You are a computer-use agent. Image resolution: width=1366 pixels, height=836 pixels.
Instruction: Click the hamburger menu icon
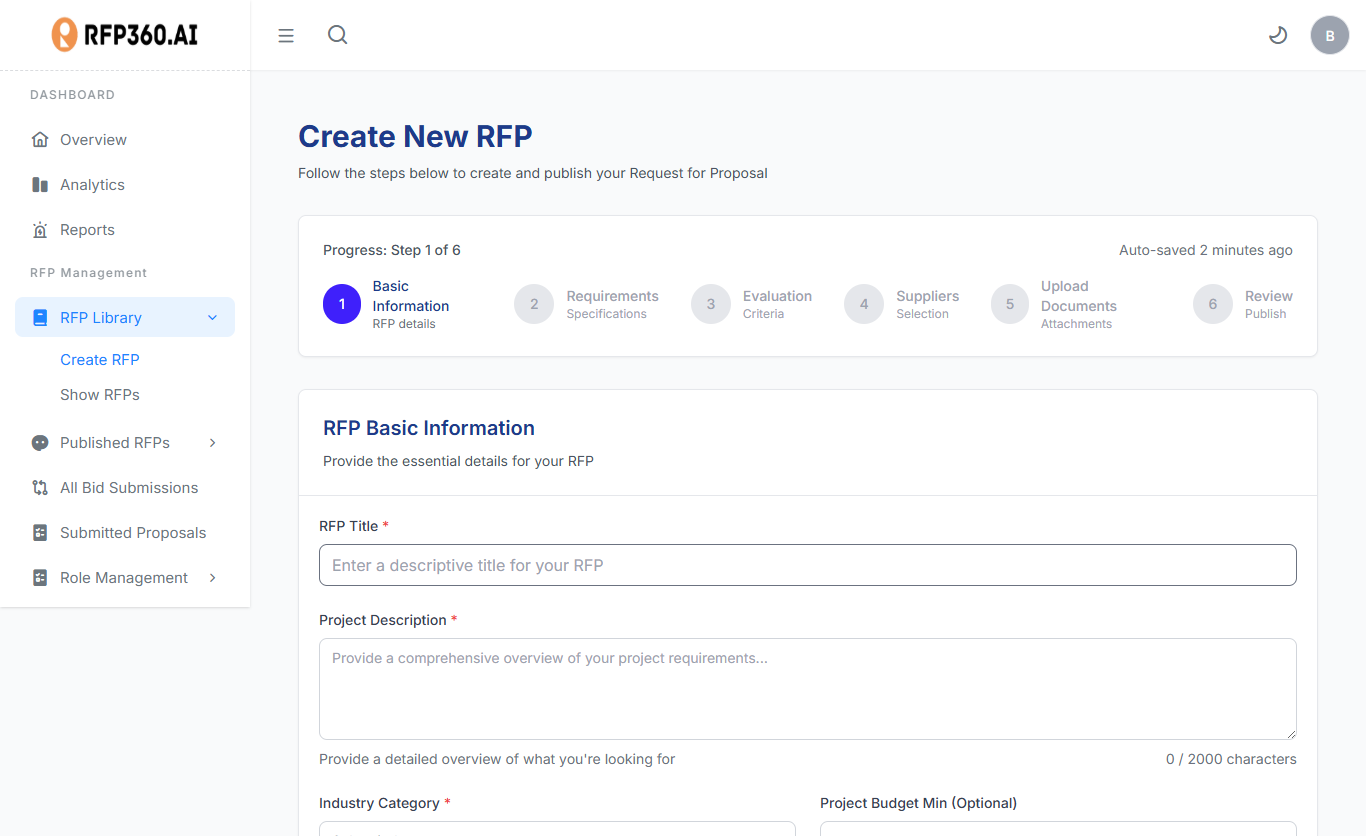(x=286, y=34)
